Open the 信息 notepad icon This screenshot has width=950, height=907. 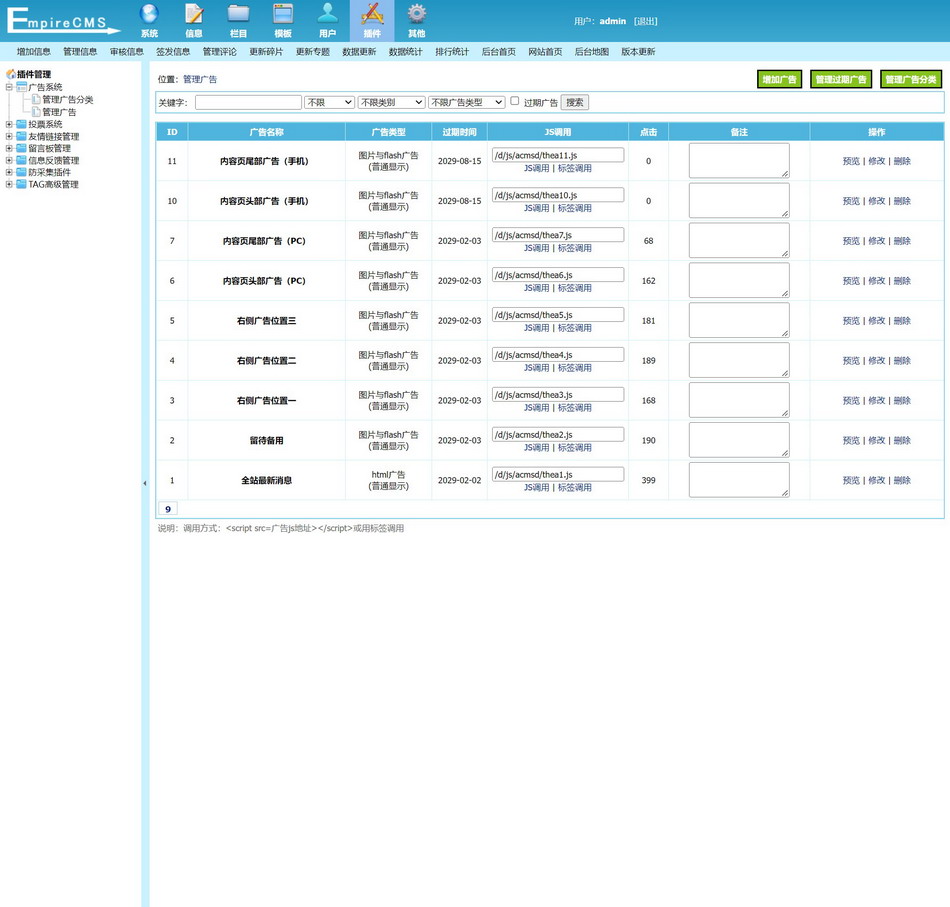pos(194,14)
